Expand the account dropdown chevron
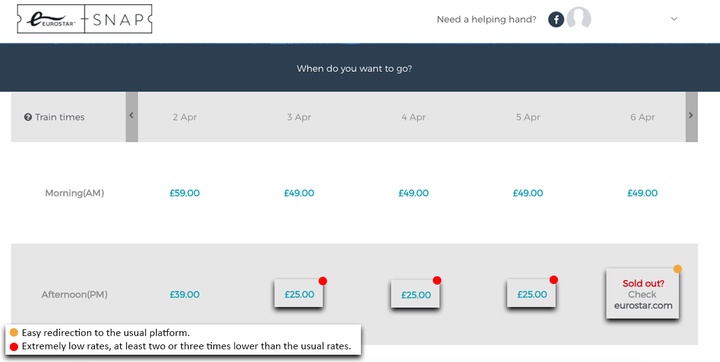 [674, 19]
